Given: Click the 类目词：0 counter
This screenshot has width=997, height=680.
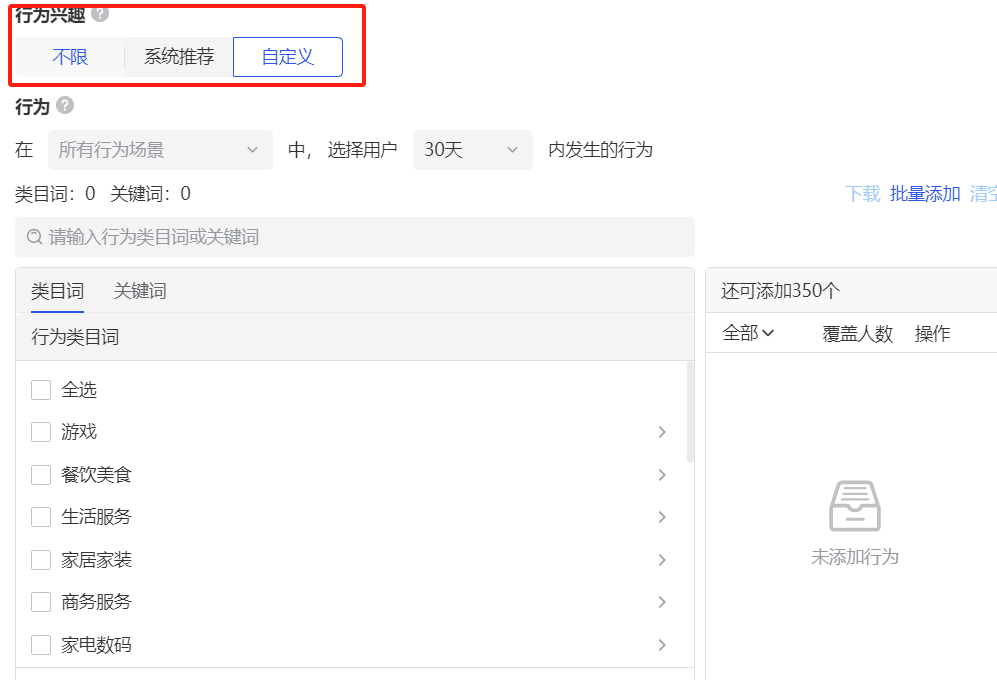Looking at the screenshot, I should coord(55,193).
